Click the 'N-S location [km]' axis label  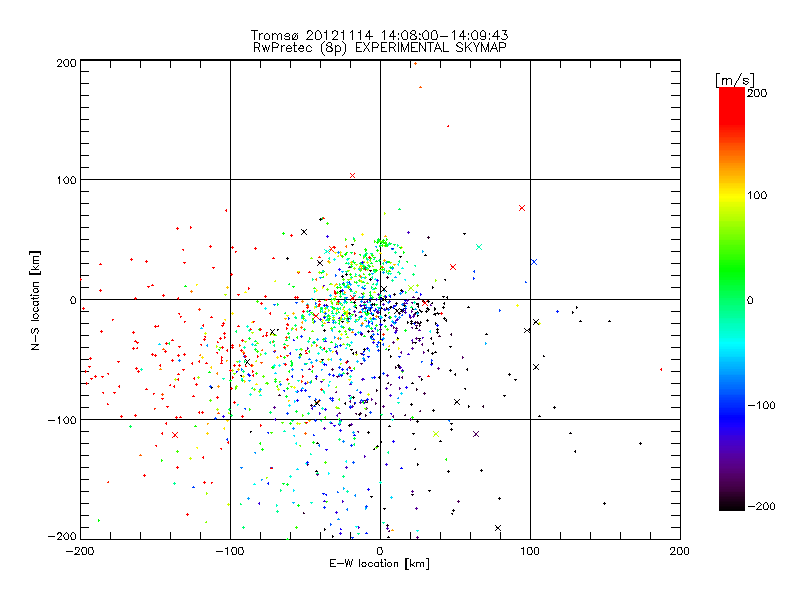tap(35, 300)
